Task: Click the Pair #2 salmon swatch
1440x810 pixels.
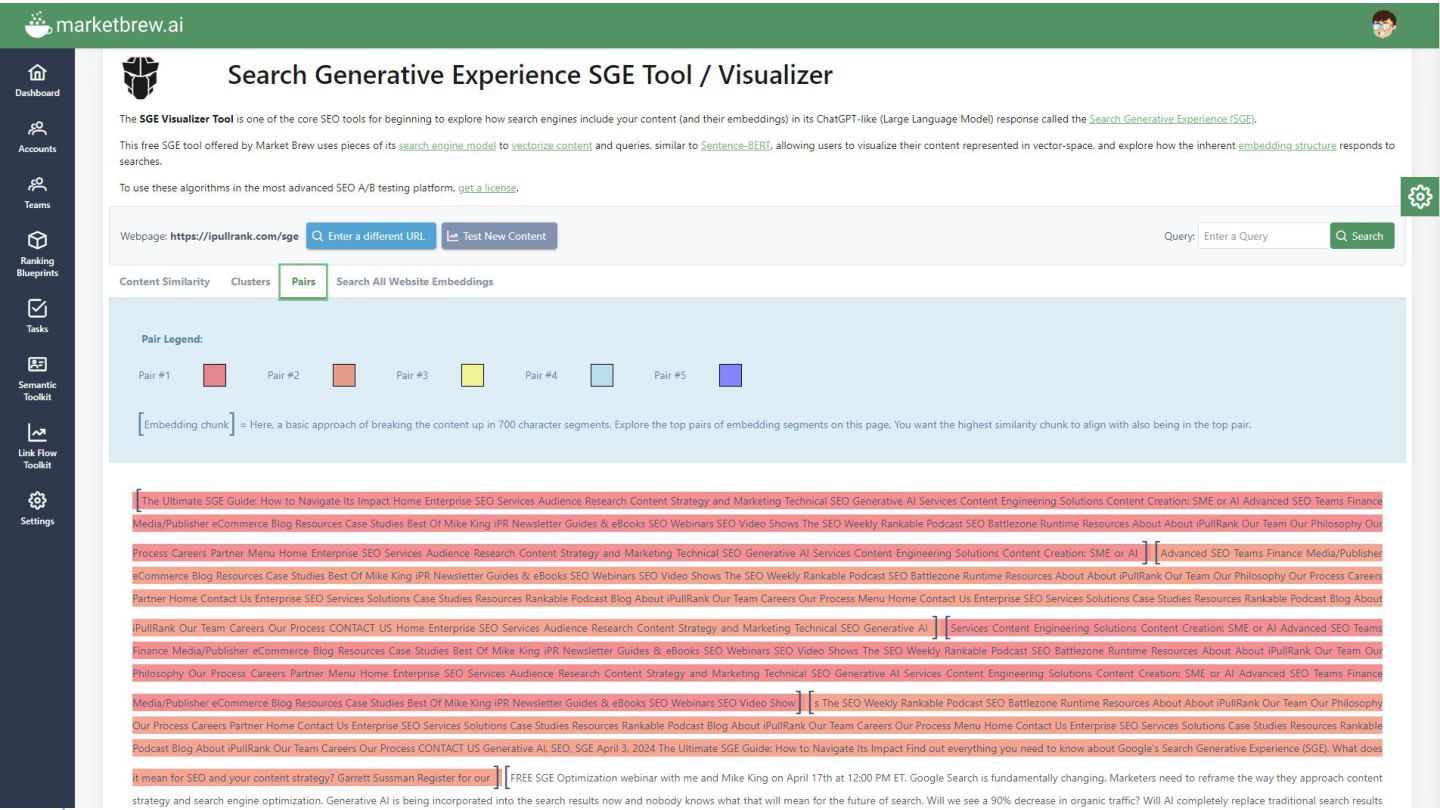Action: pos(344,375)
